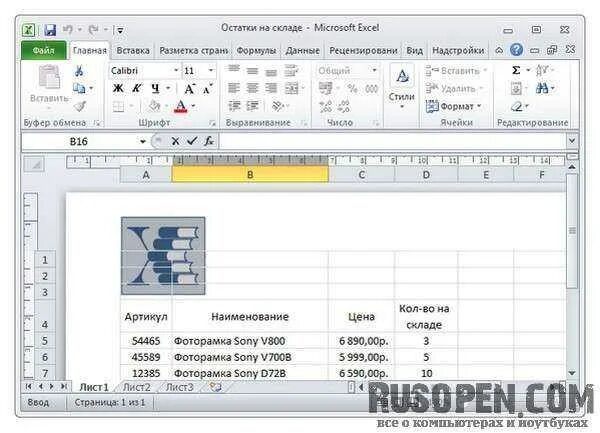The width and height of the screenshot is (600, 433).
Task: Open font color dropdown arrow
Action: point(193,106)
